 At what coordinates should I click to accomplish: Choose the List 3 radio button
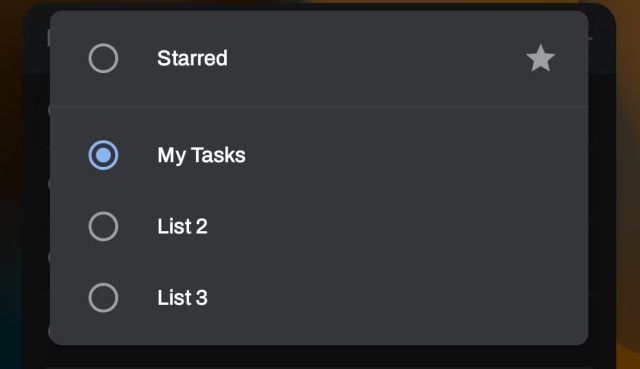coord(103,298)
